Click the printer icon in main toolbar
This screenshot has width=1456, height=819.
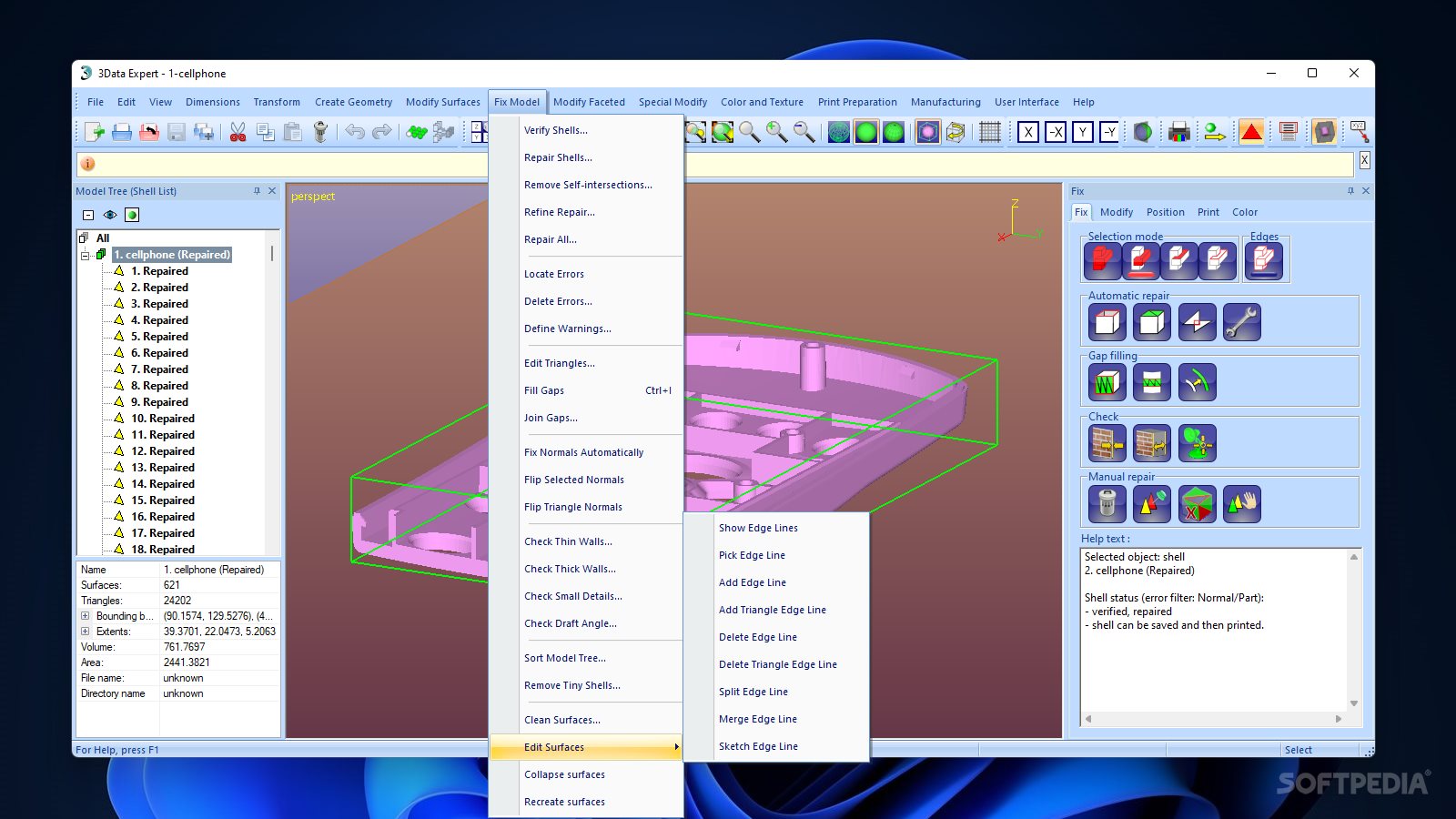[x=122, y=132]
